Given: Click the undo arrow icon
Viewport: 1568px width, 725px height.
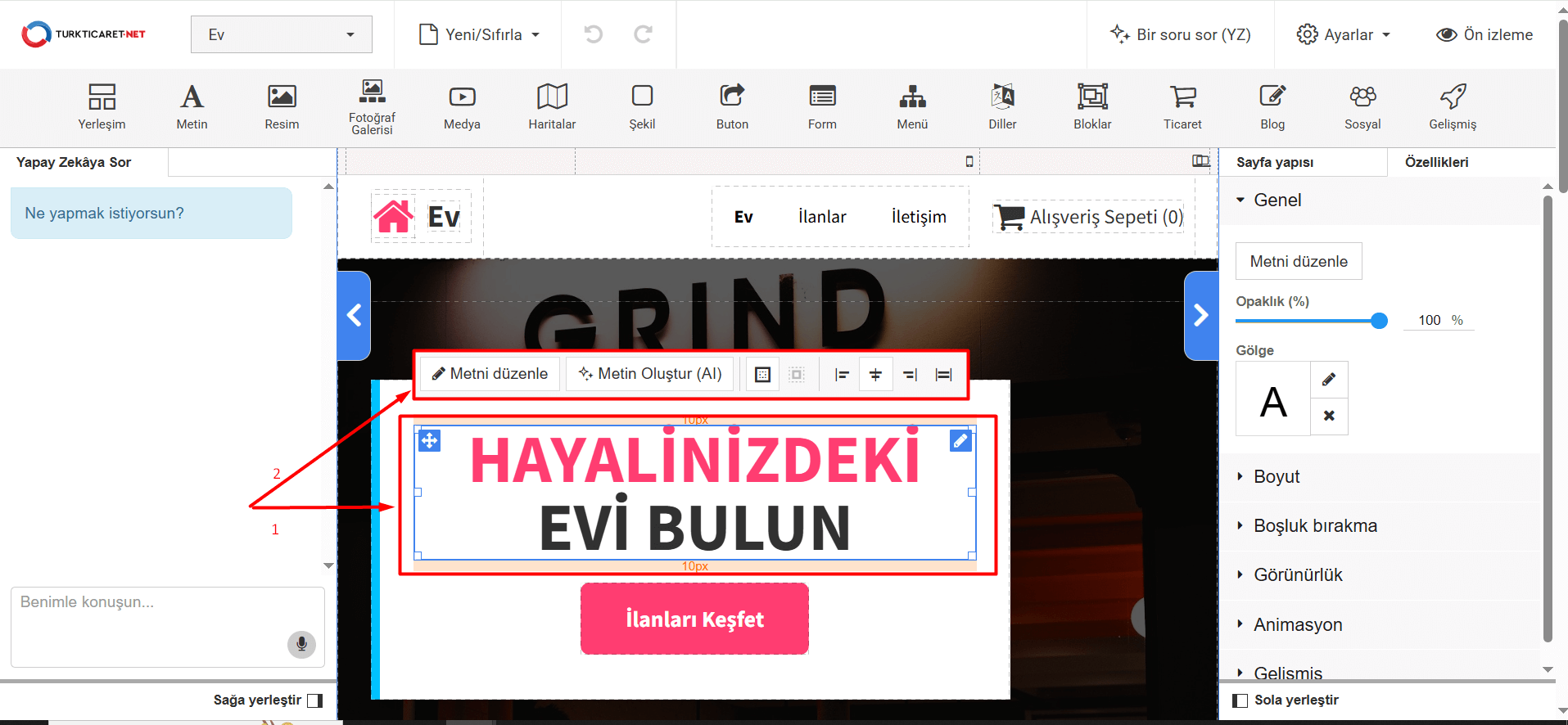Looking at the screenshot, I should tap(593, 34).
